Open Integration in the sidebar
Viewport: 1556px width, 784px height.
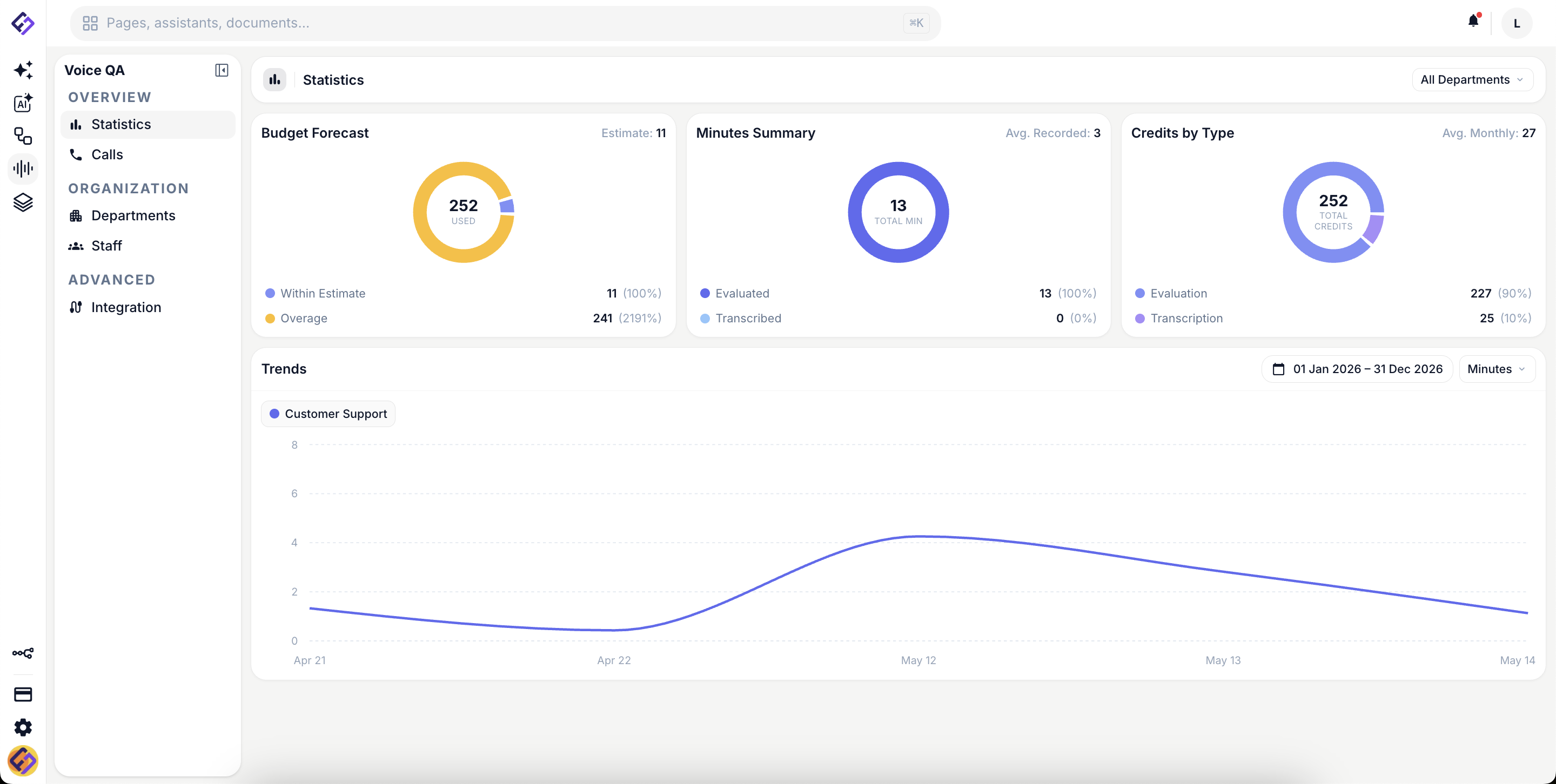coord(148,307)
